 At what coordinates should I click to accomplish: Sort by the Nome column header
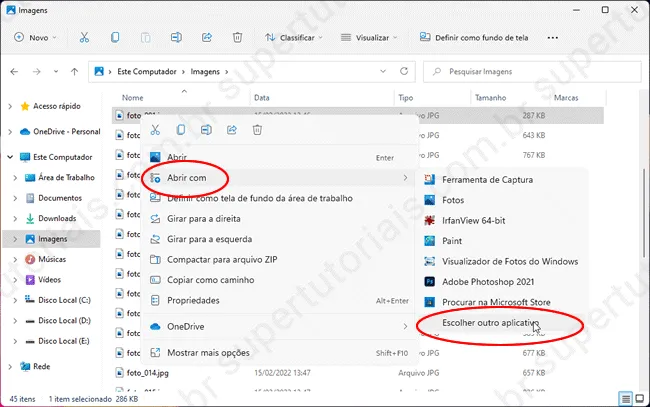[x=132, y=98]
